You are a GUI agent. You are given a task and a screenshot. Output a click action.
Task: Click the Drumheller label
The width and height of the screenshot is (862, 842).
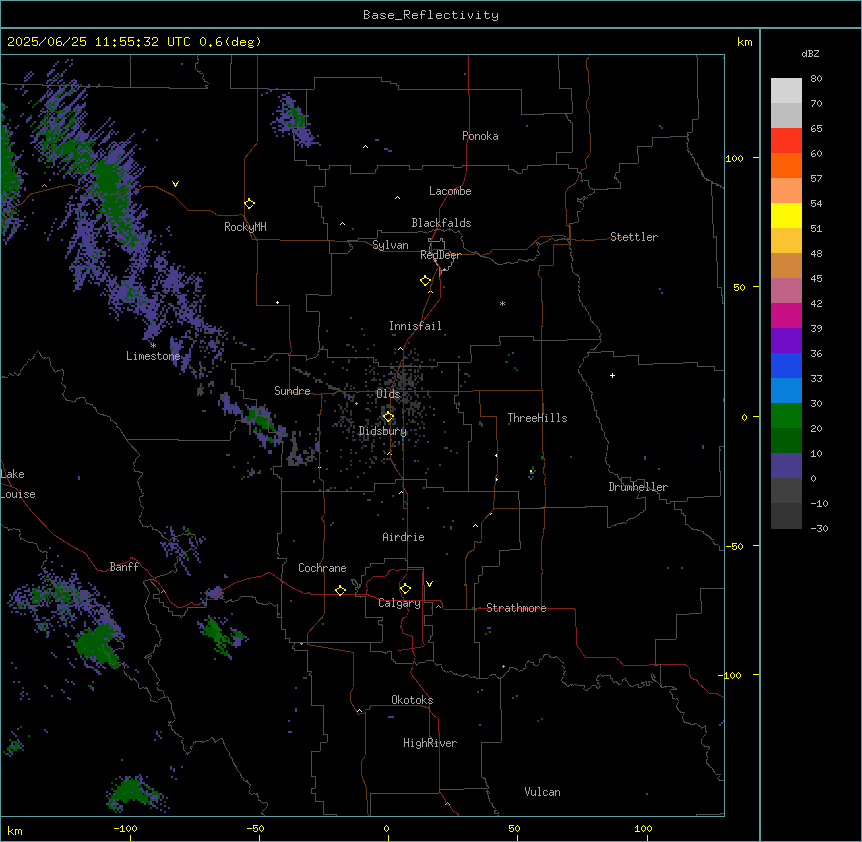click(638, 487)
